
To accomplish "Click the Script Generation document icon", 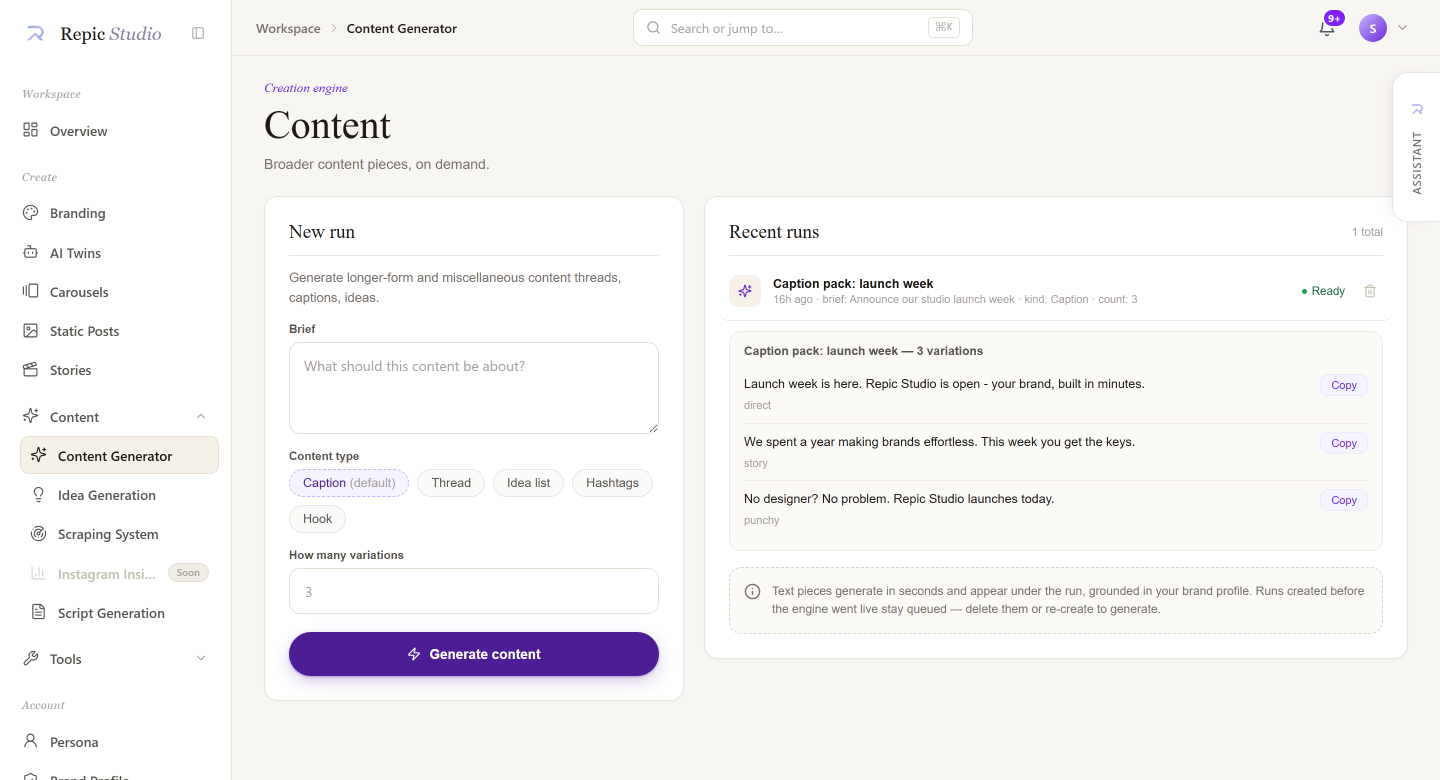I will [39, 612].
